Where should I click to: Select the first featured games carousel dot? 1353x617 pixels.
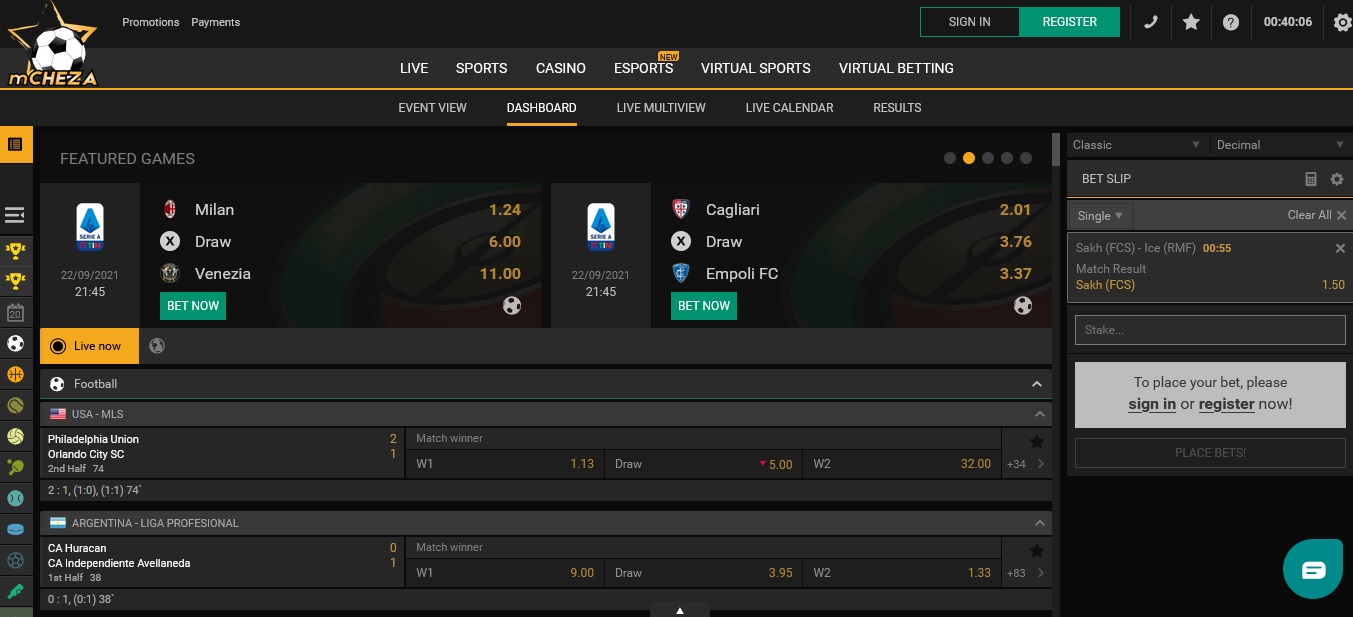950,158
